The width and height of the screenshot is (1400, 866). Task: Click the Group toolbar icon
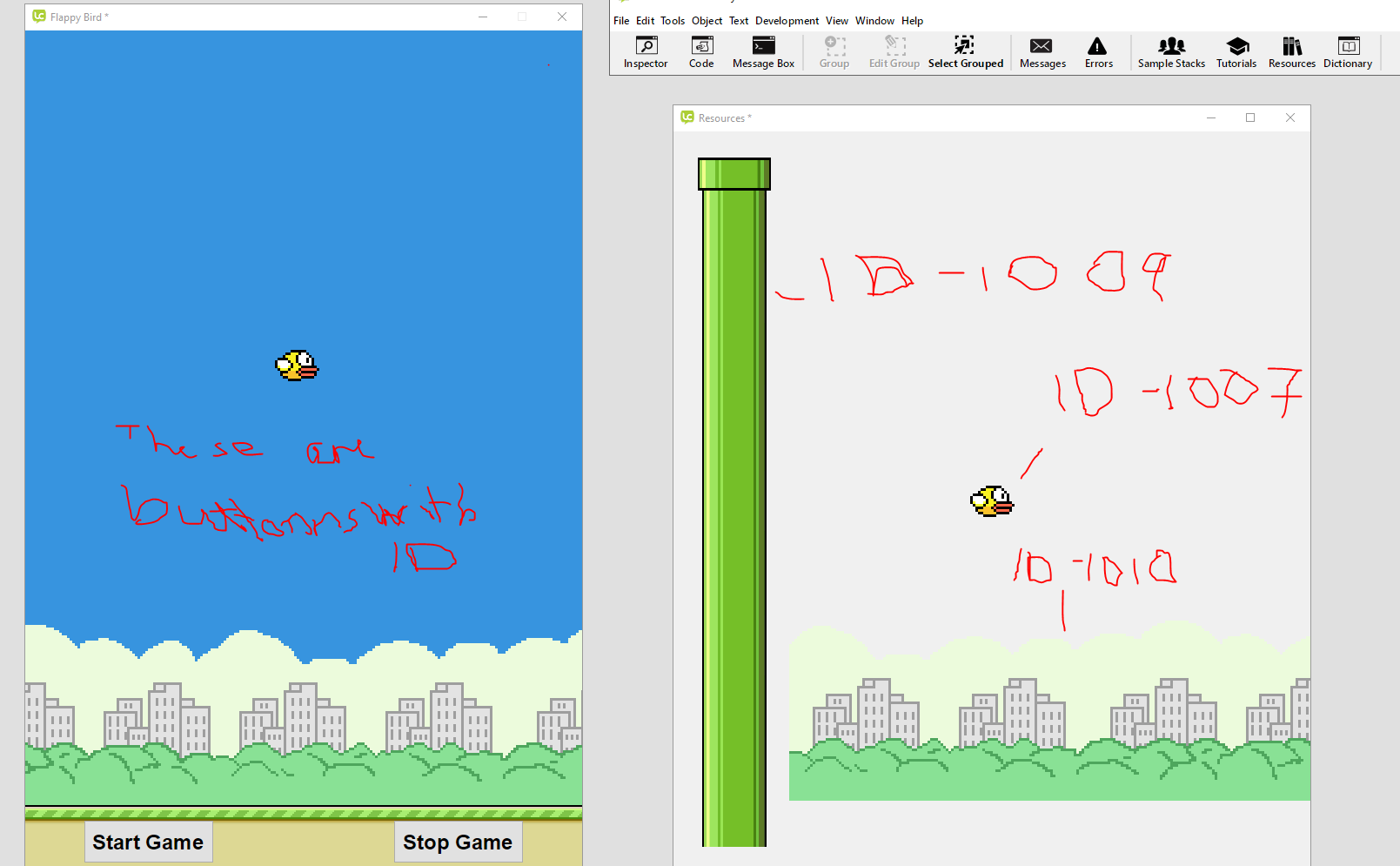point(834,52)
